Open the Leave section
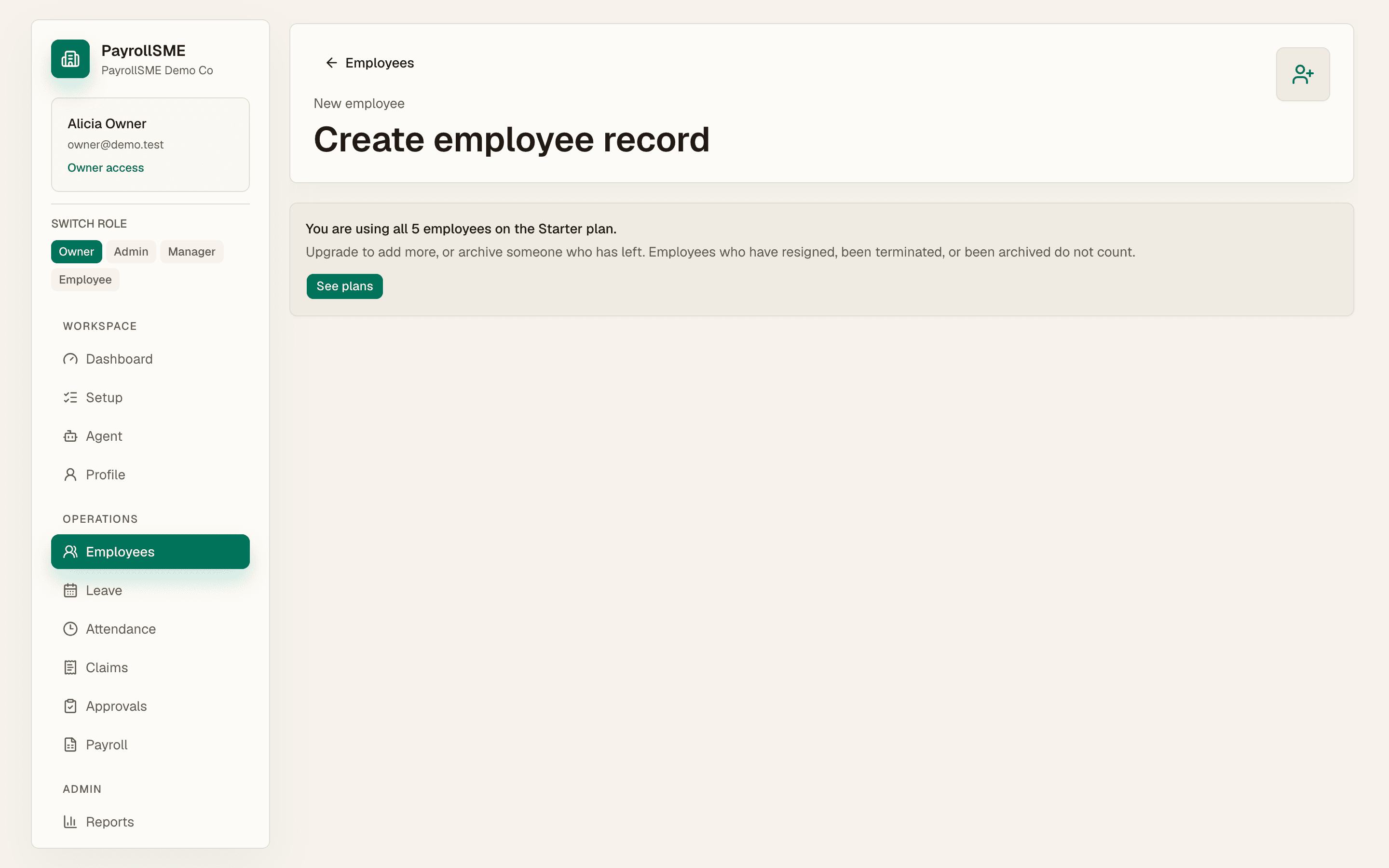Viewport: 1389px width, 868px height. coord(150,590)
